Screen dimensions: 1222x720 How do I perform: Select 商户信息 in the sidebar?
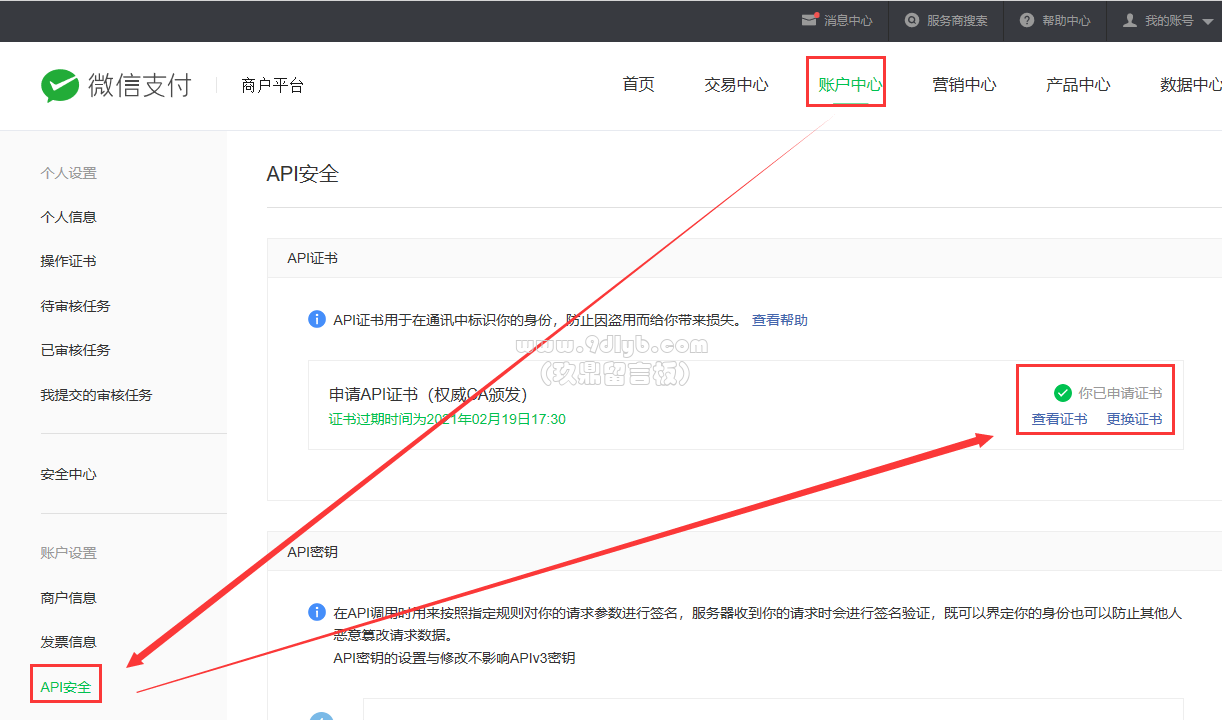(68, 598)
